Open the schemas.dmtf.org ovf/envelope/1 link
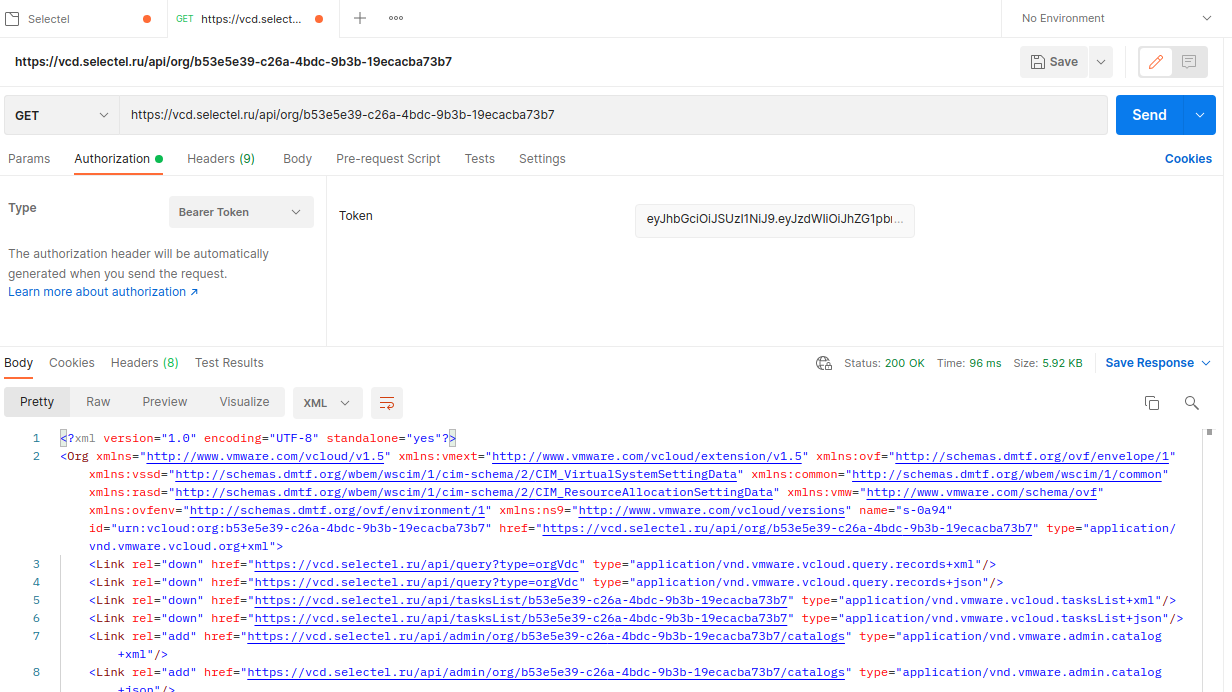Screen dimensions: 1232x692 [1034, 456]
